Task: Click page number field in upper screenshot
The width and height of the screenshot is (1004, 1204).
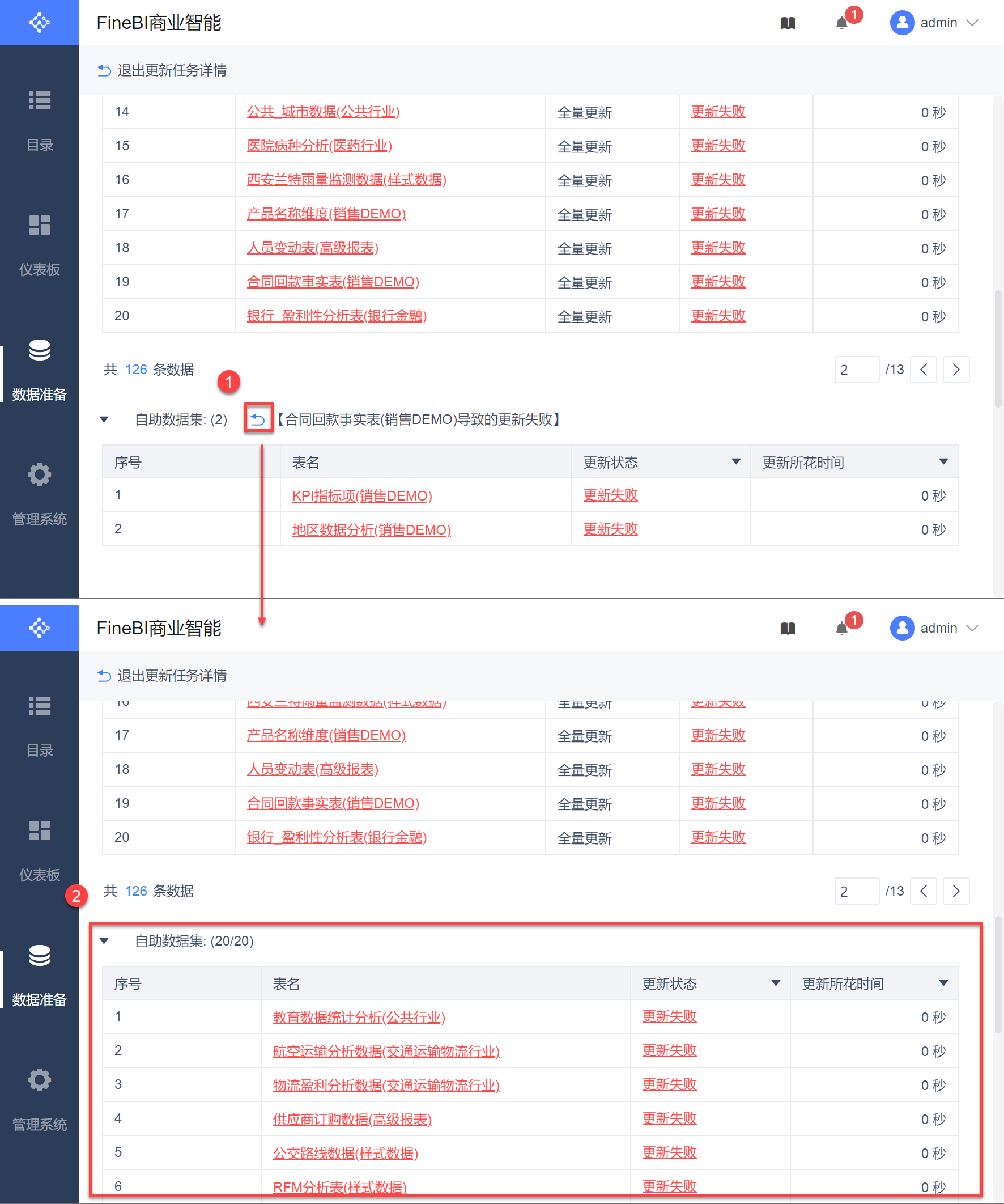Action: click(x=857, y=369)
